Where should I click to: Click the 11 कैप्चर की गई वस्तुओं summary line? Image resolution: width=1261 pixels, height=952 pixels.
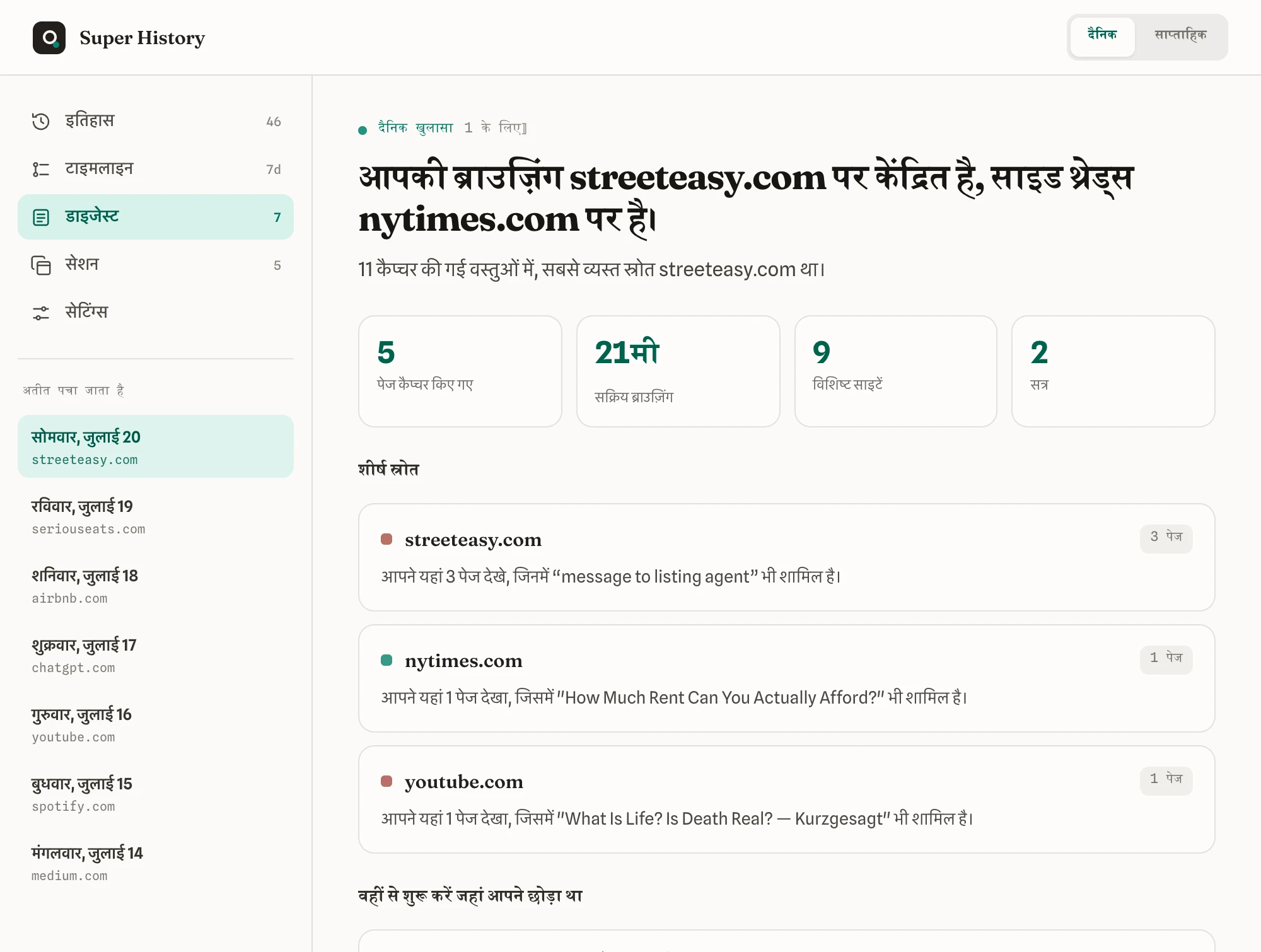point(591,270)
